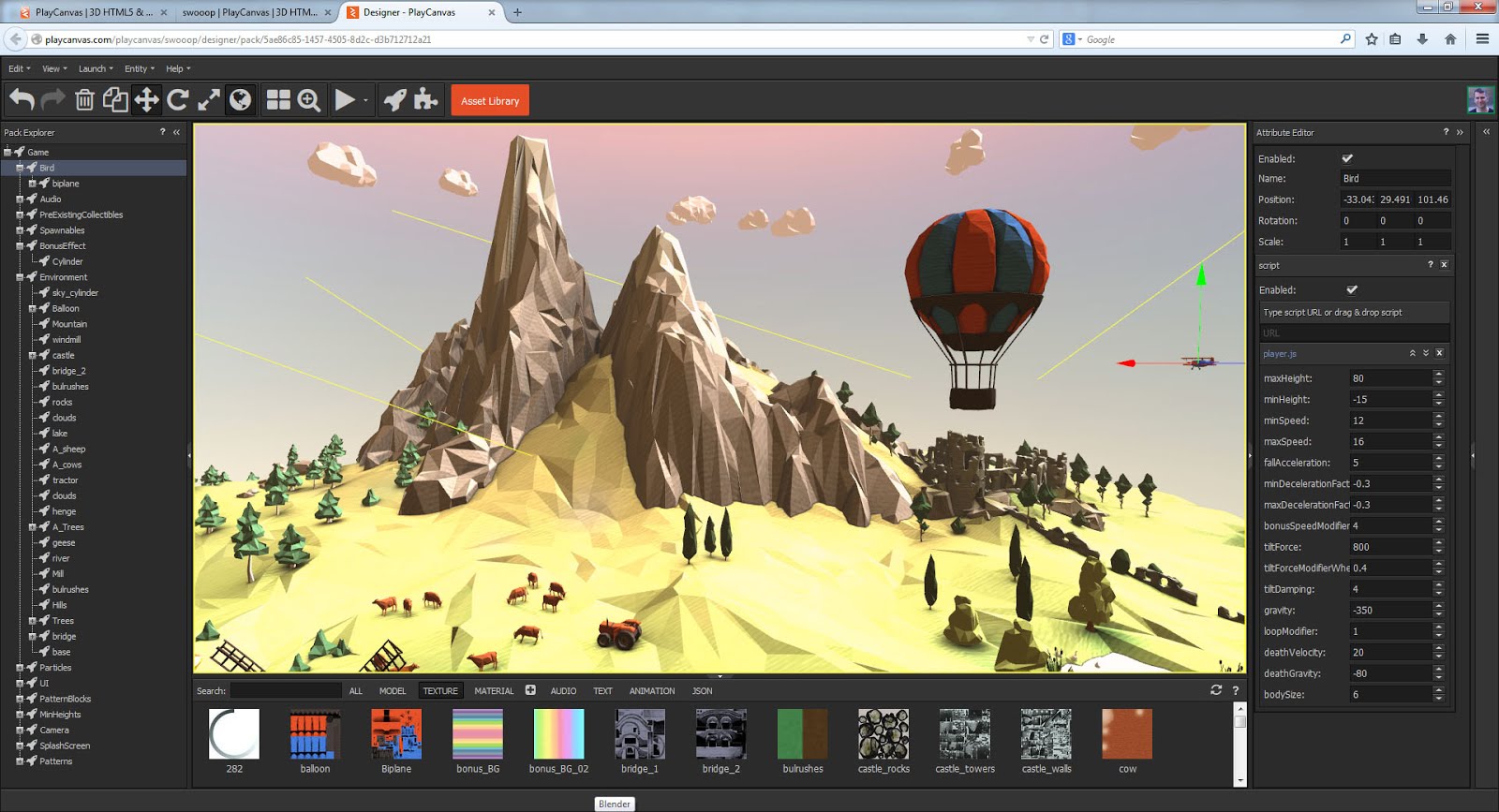This screenshot has width=1499, height=812.
Task: Collapse the Pack Explorer panel
Action: [x=176, y=132]
